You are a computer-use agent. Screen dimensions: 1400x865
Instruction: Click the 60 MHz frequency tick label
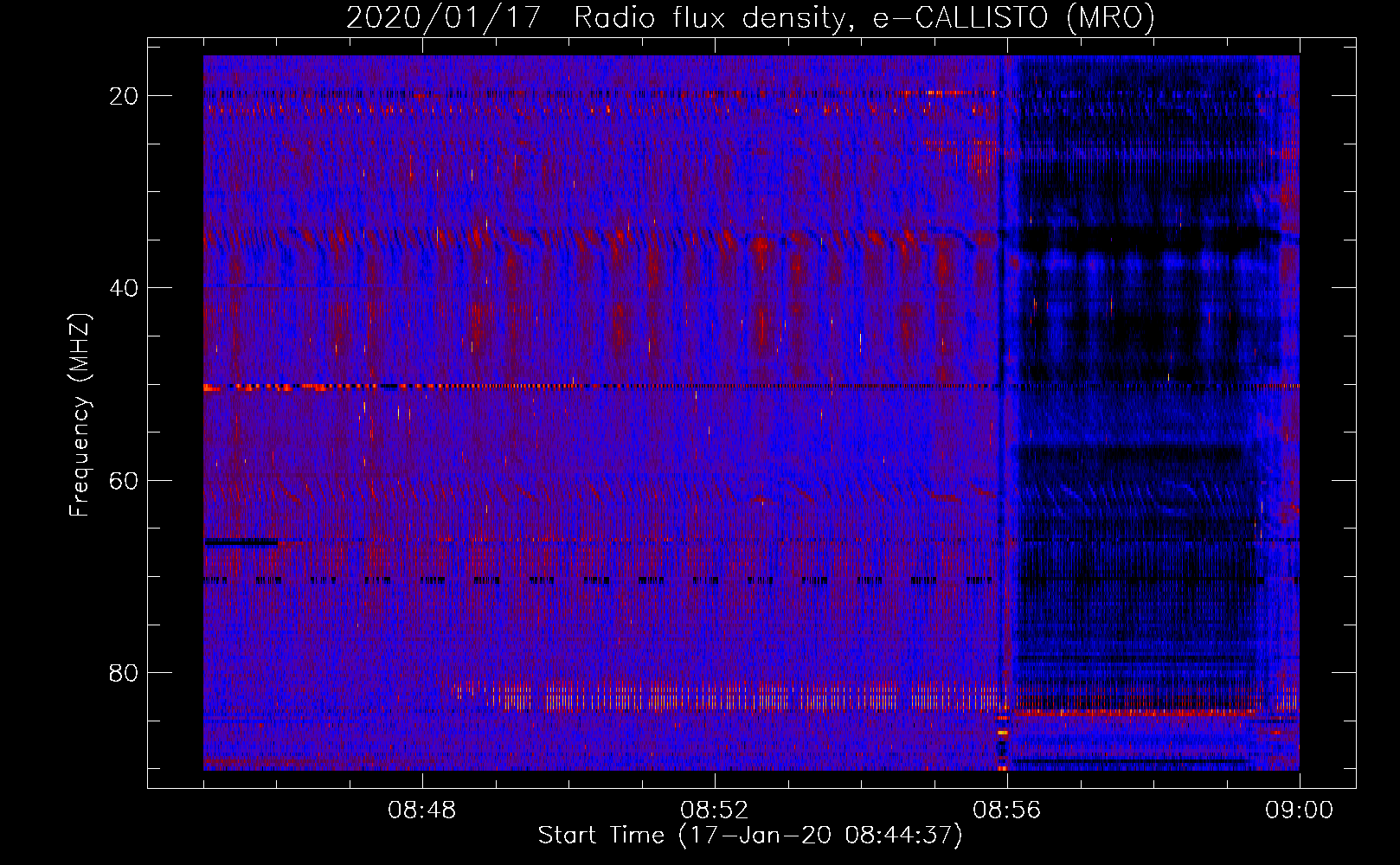(x=124, y=480)
